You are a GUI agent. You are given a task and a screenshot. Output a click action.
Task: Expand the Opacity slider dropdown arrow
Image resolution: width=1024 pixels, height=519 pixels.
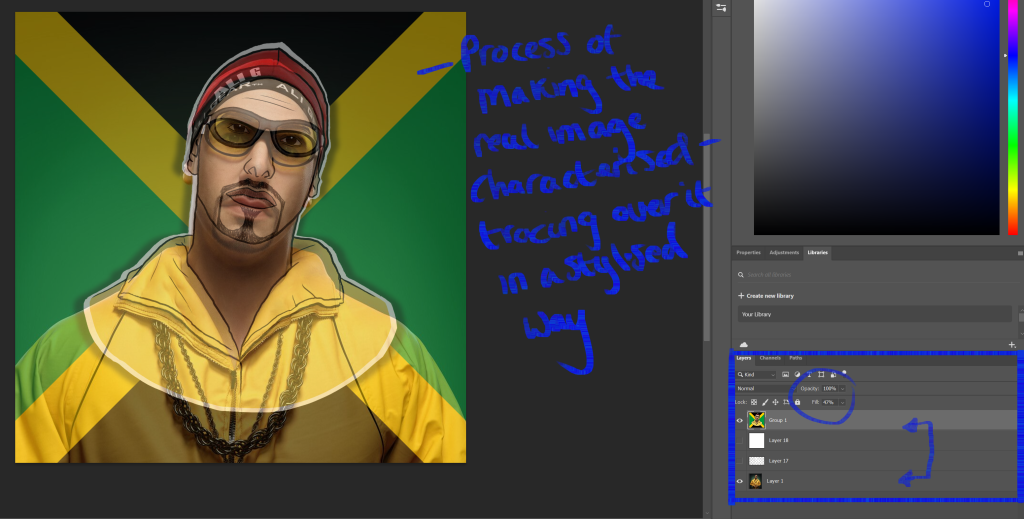842,388
